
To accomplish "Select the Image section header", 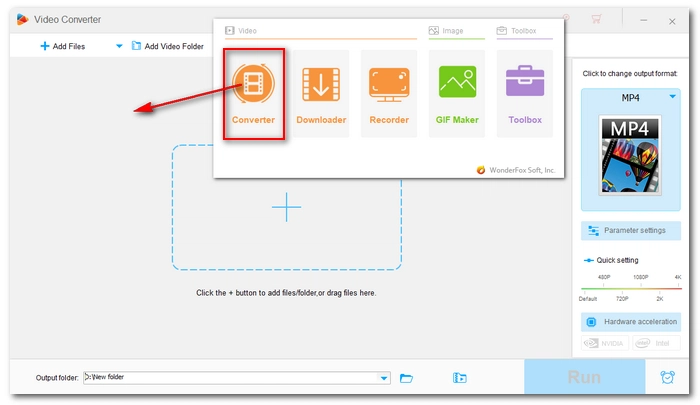I will (x=446, y=31).
